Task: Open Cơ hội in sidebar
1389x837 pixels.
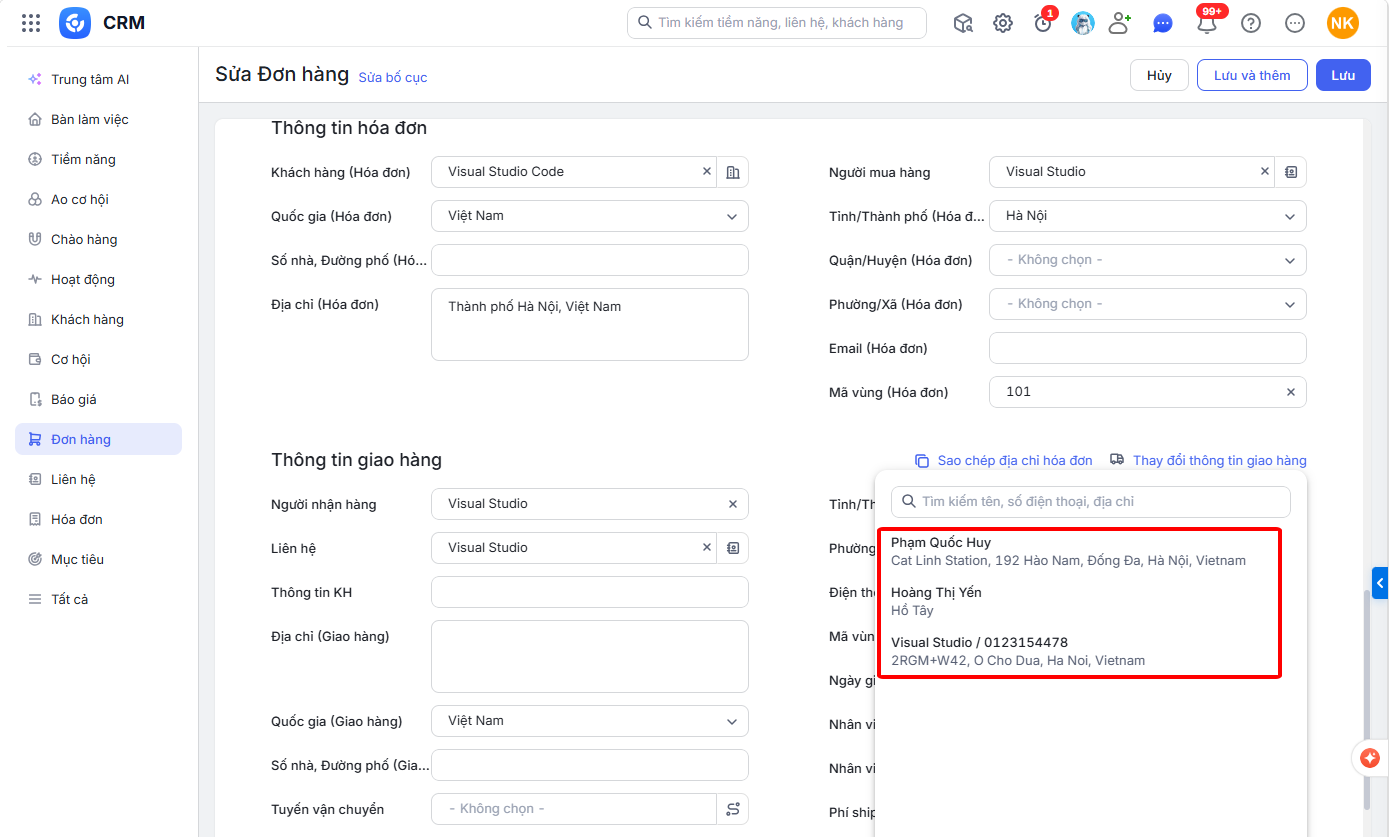Action: tap(98, 359)
